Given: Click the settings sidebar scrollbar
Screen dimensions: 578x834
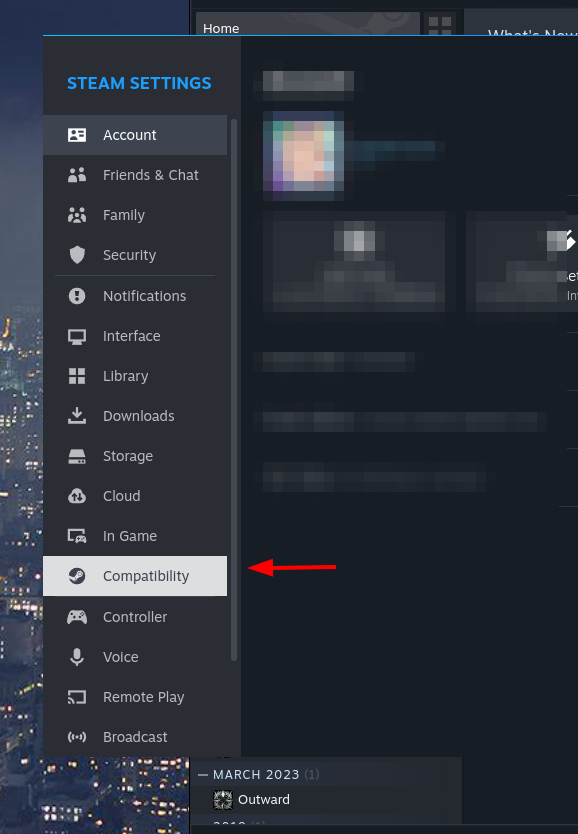Looking at the screenshot, I should (x=234, y=390).
